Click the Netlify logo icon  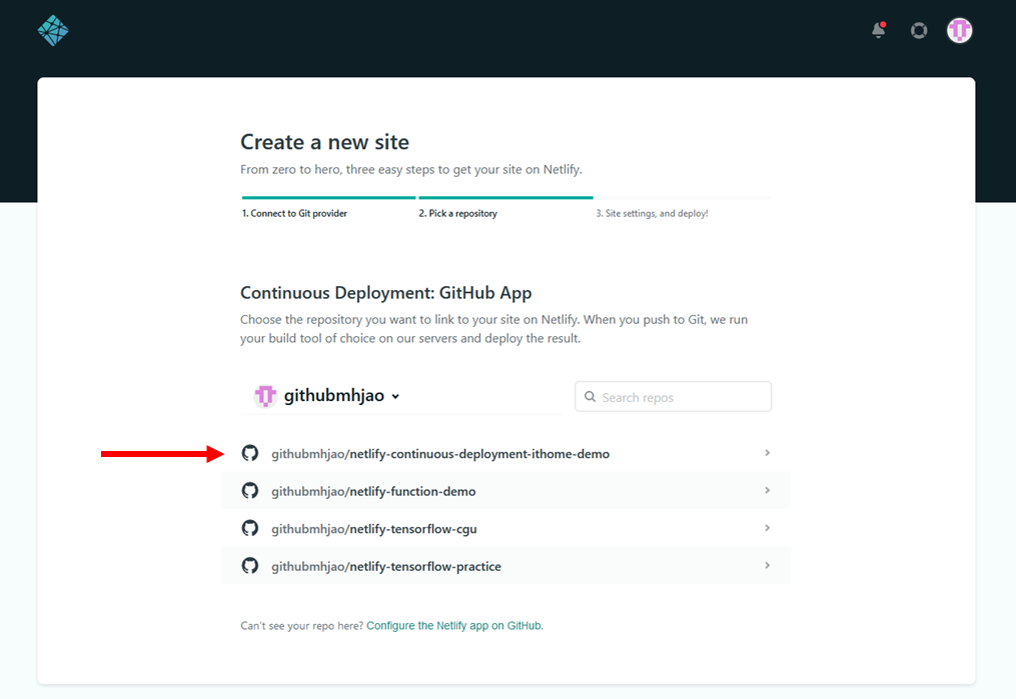click(x=53, y=30)
